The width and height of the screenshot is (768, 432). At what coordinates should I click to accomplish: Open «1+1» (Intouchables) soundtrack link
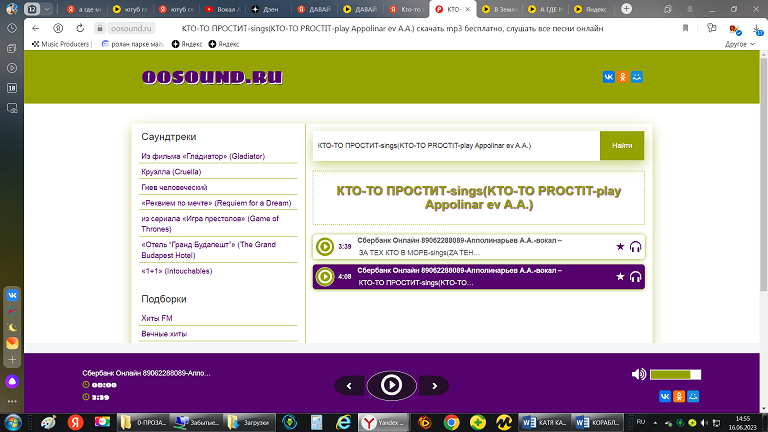(176, 271)
